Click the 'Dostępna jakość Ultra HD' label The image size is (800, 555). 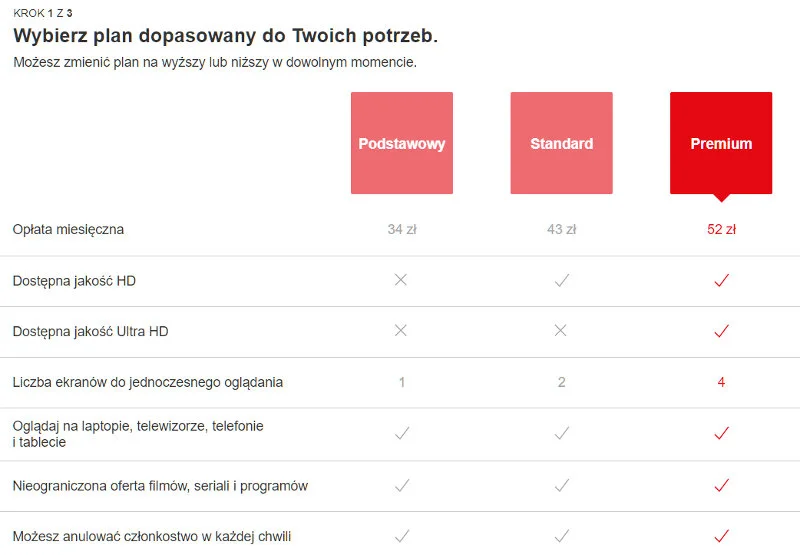pos(90,331)
